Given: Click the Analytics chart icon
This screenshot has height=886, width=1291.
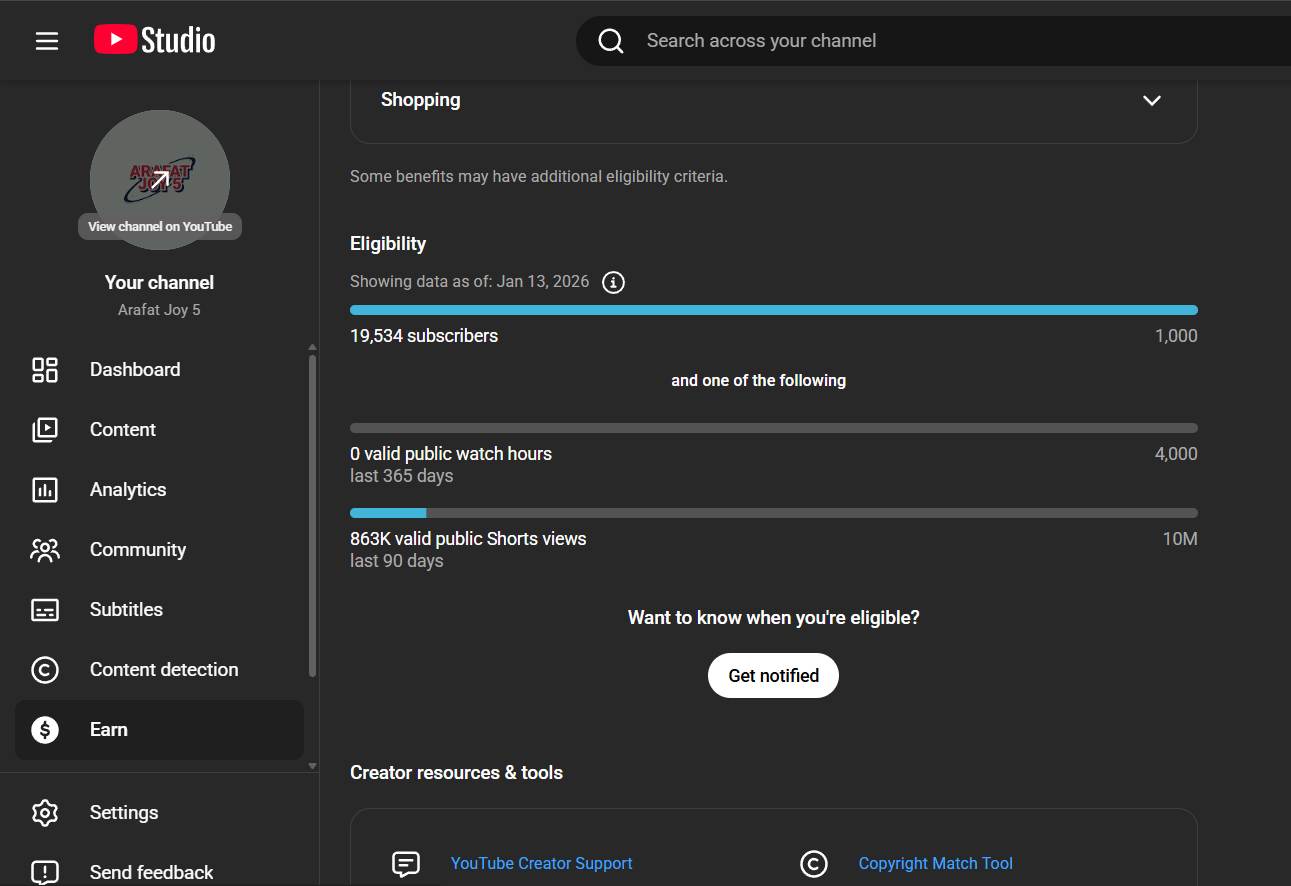Looking at the screenshot, I should [45, 490].
